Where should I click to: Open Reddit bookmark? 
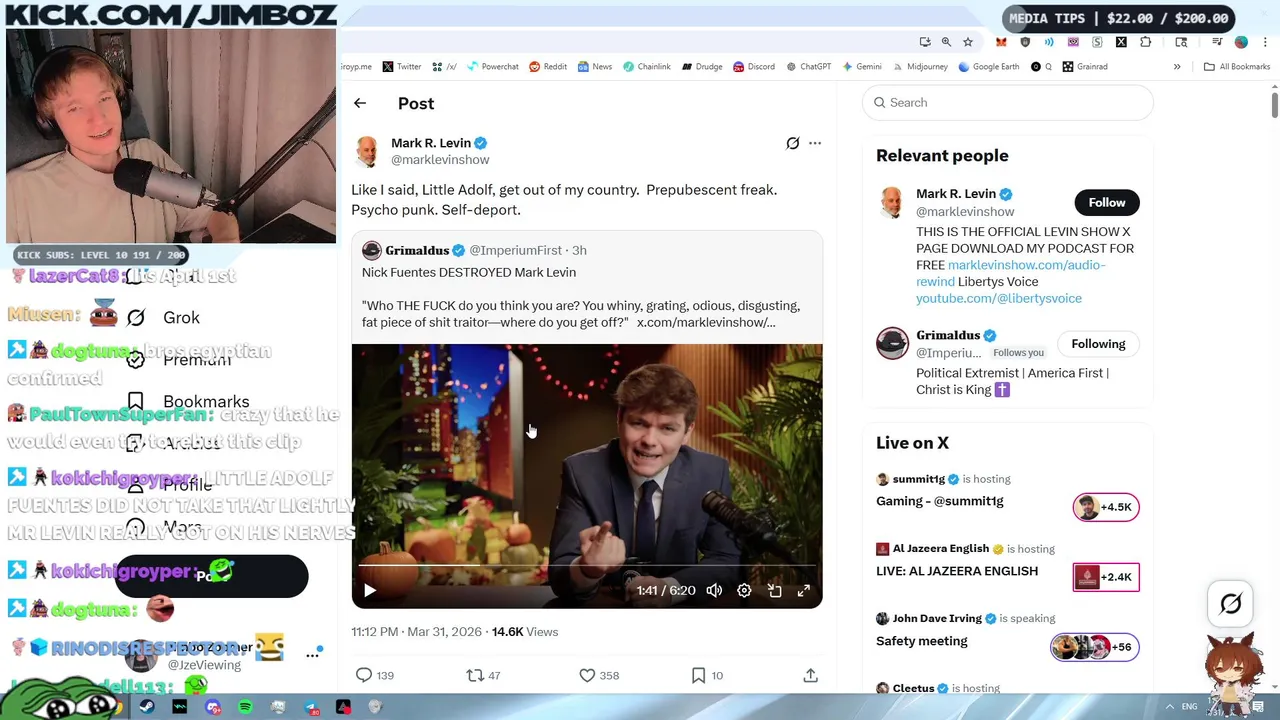pos(548,67)
